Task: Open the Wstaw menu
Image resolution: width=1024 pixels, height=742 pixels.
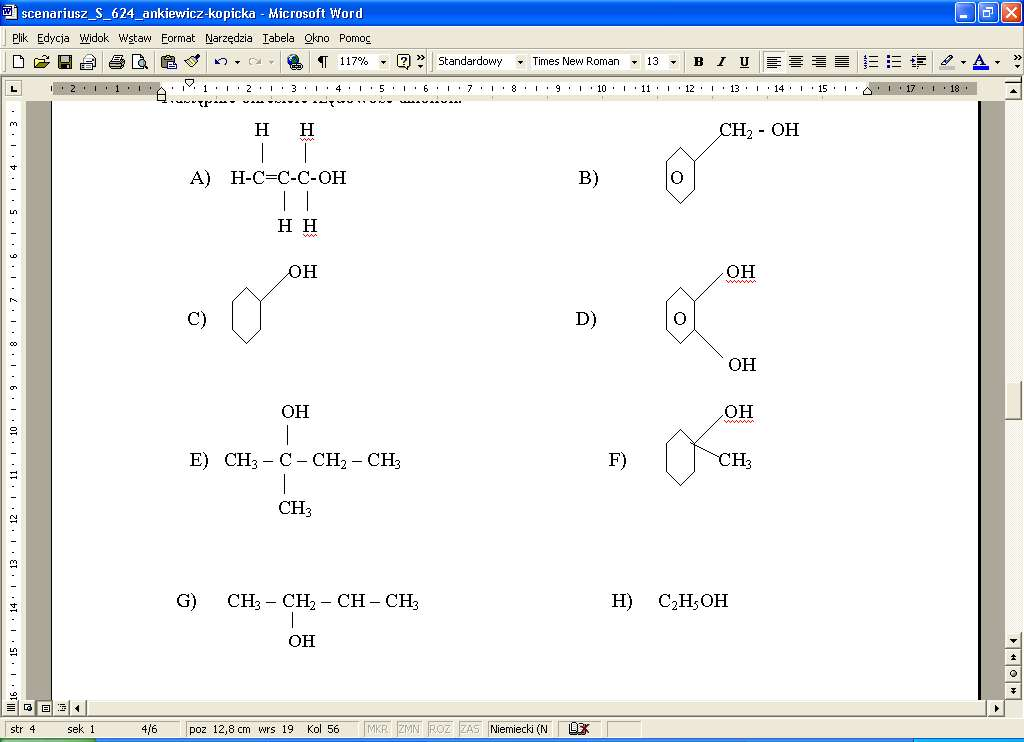Action: click(x=135, y=38)
